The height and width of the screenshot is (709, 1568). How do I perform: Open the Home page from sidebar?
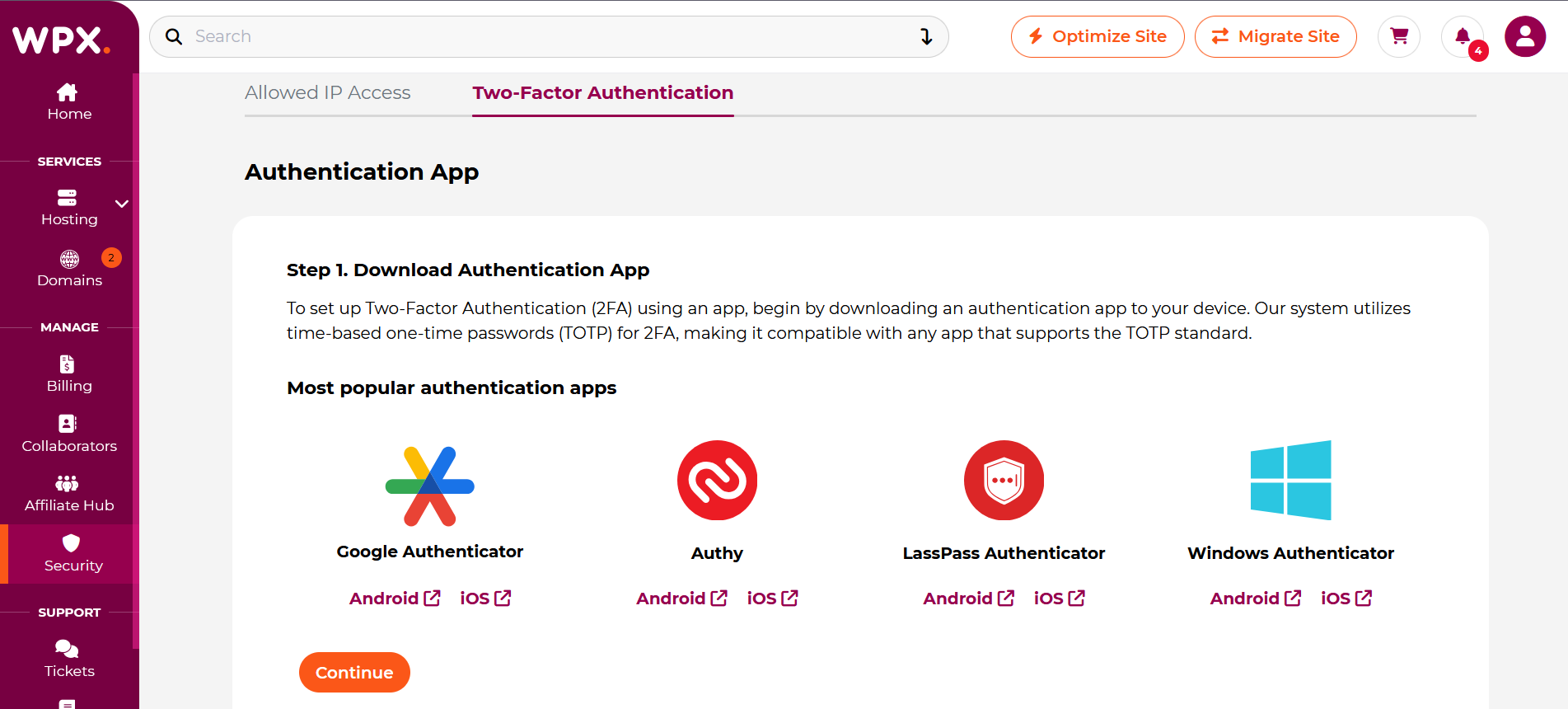[x=69, y=102]
